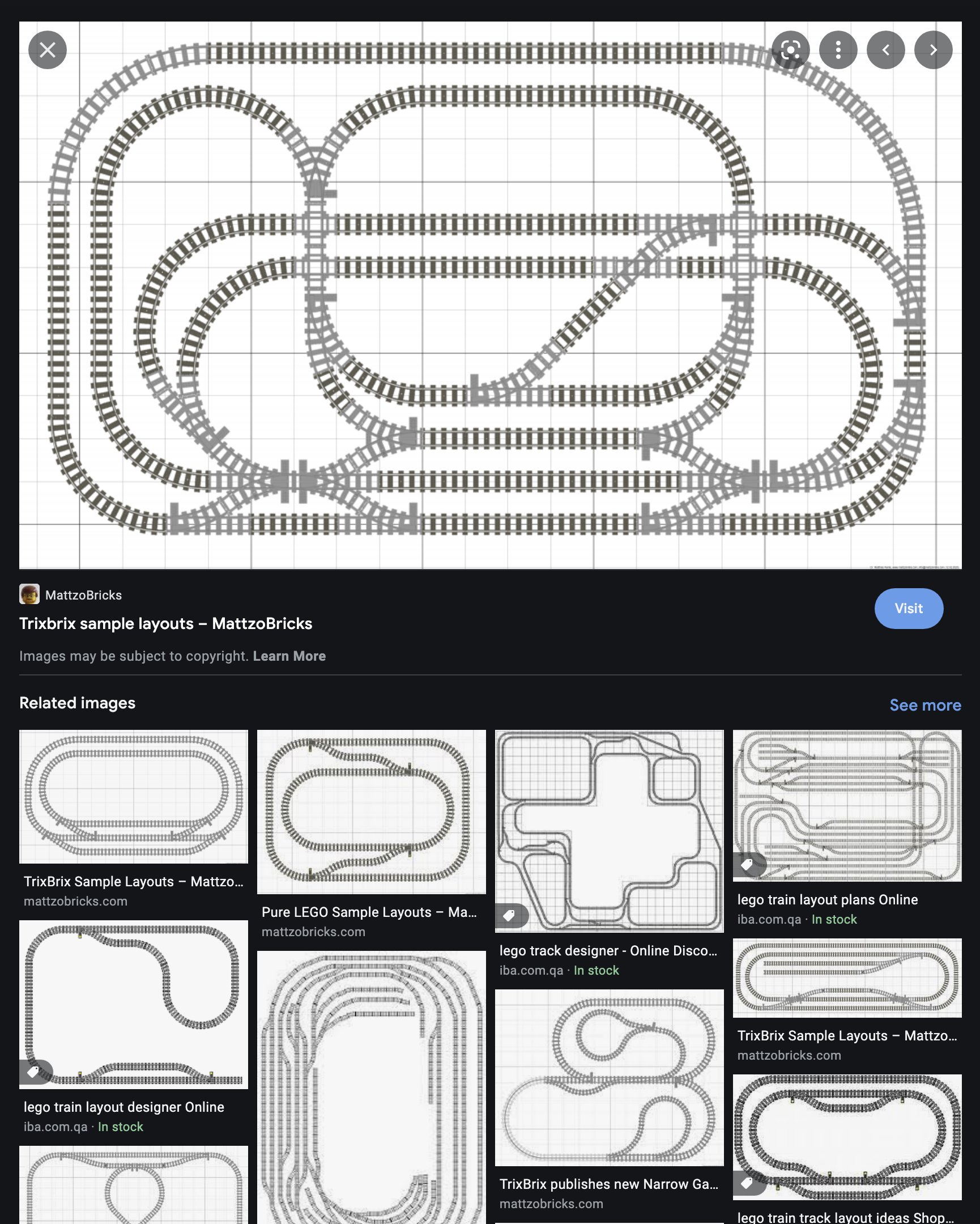Open the double oval TrixBrix Sample Layouts thumbnail

[133, 797]
